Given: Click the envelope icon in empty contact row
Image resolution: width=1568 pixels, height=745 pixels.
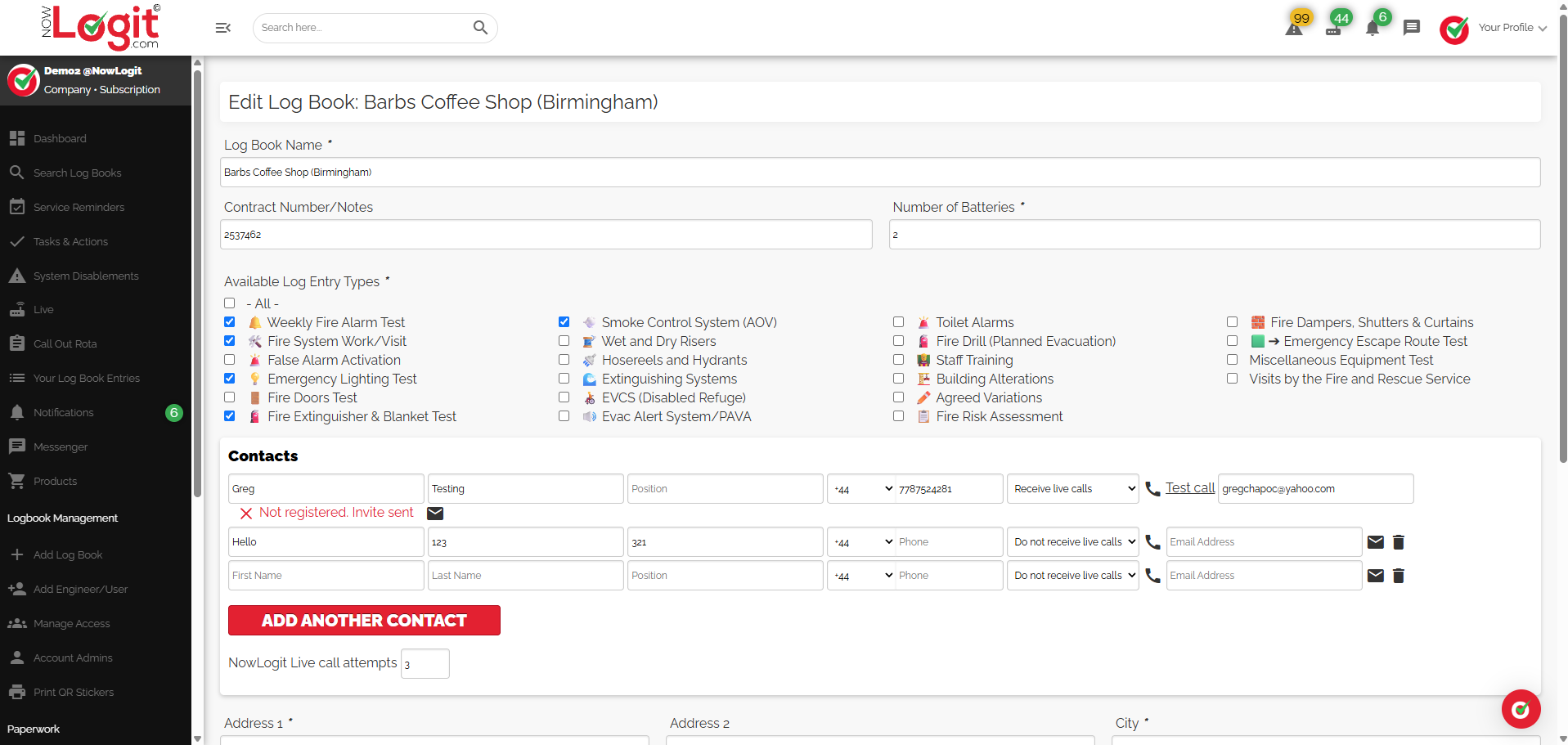Looking at the screenshot, I should click(x=1376, y=576).
